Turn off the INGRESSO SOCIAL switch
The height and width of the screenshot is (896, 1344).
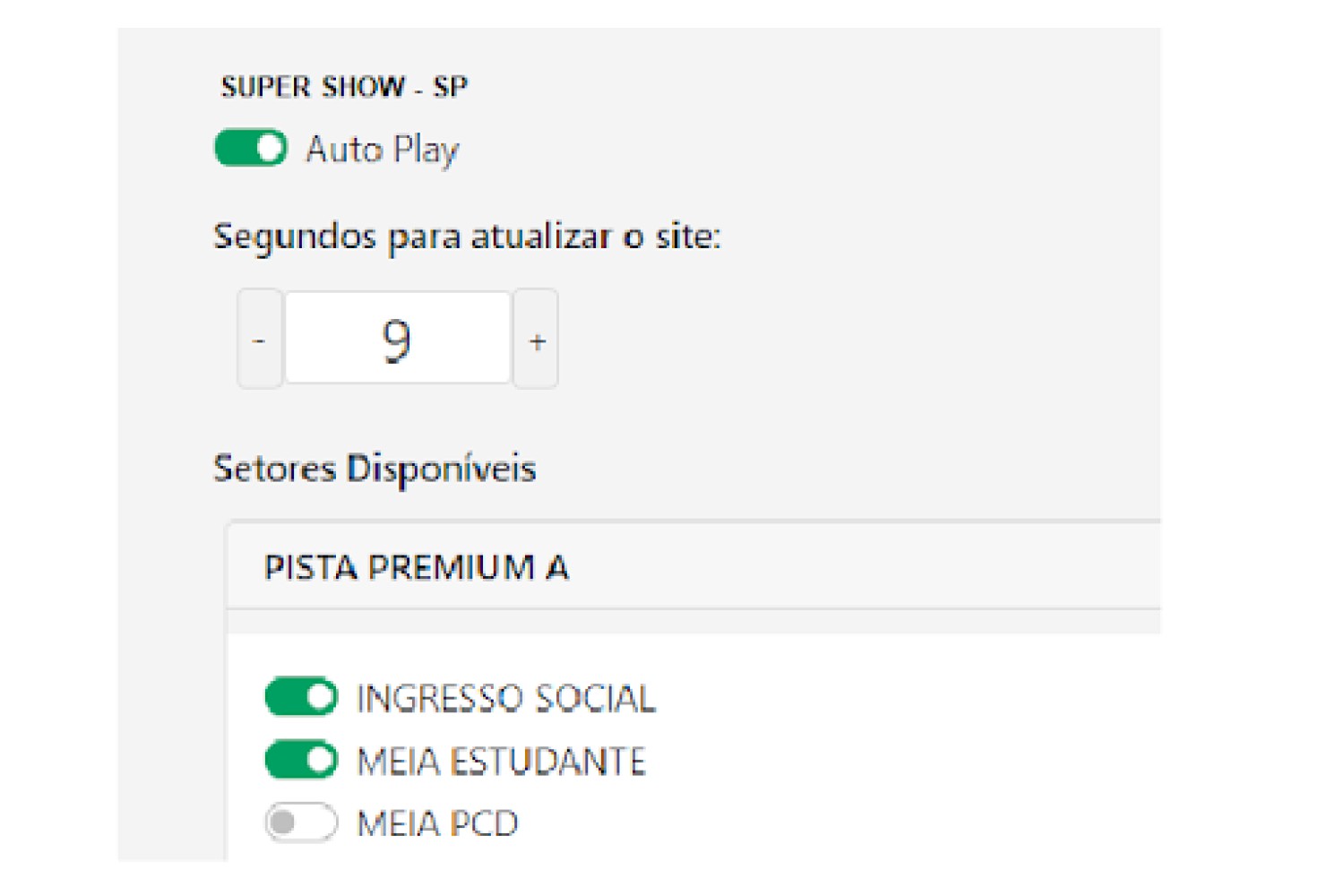coord(301,697)
